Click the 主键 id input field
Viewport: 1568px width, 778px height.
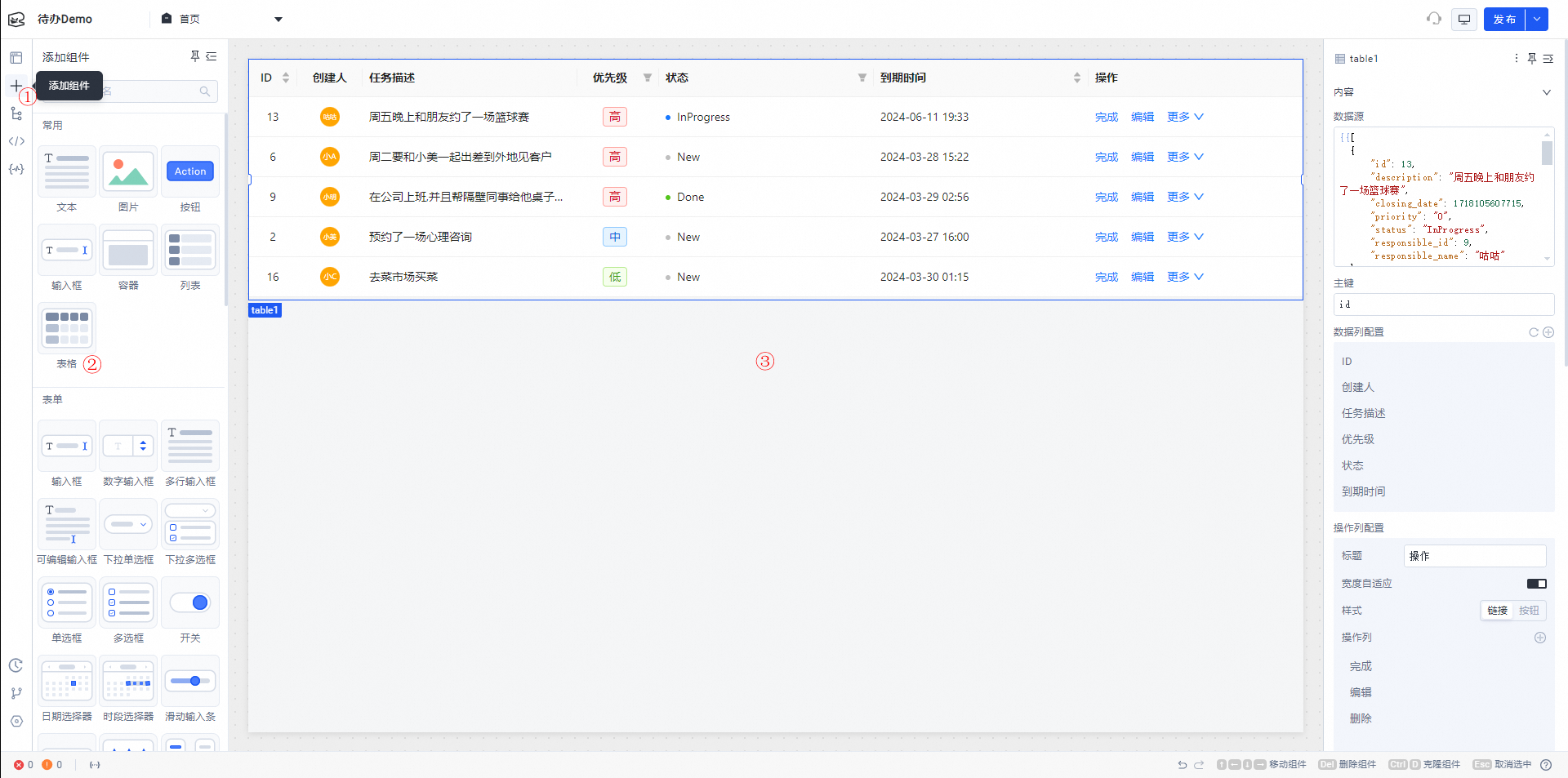[x=1444, y=305]
